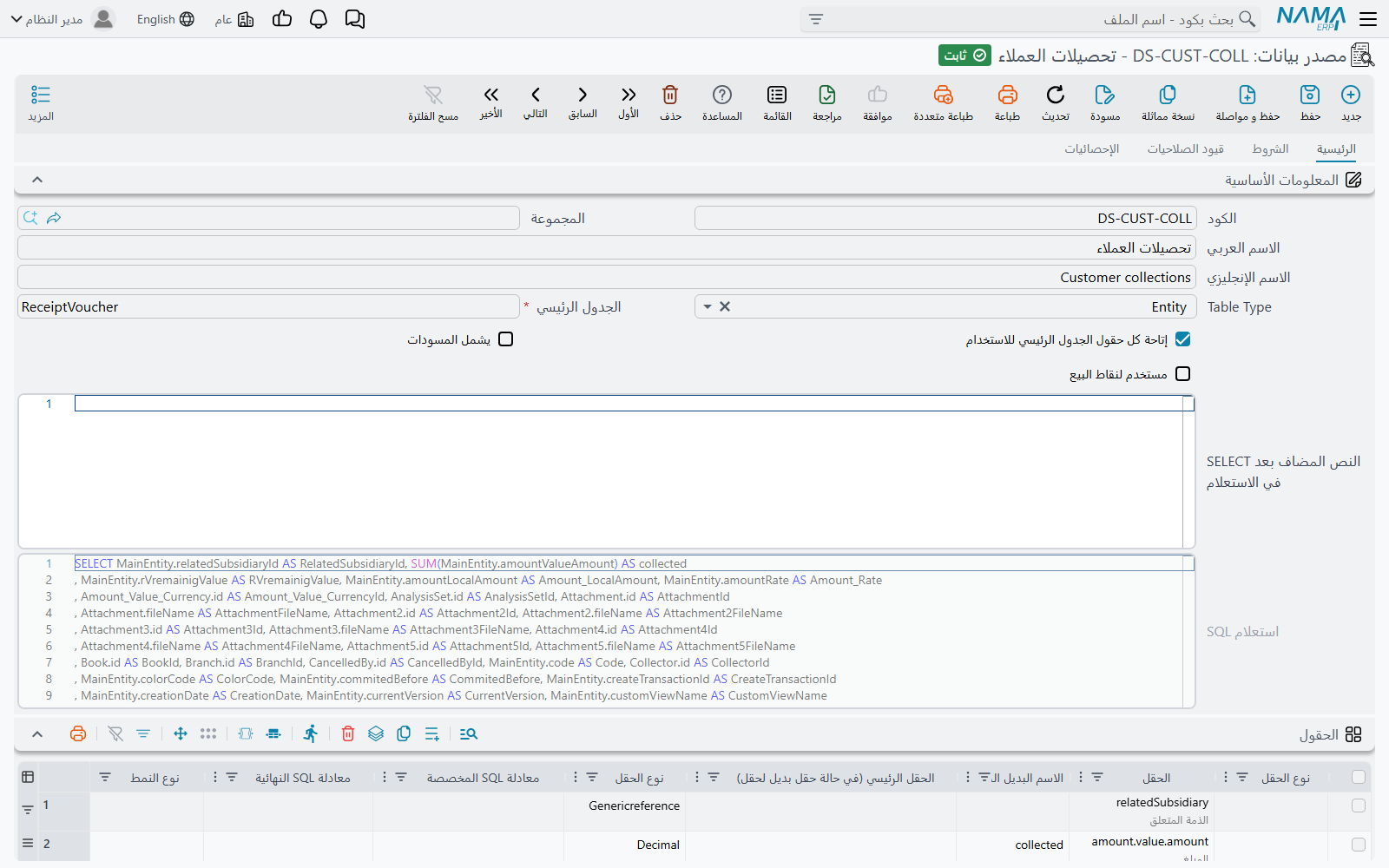Viewport: 1389px width, 868px height.
Task: Click the طباعة (Print) toolbar icon
Action: pyautogui.click(x=1007, y=95)
